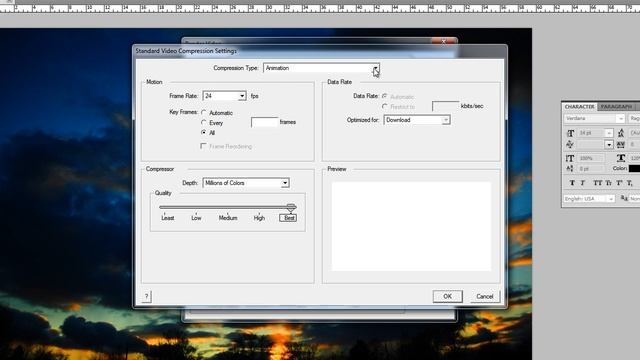Select the Automatic key frames radio button
This screenshot has height=360, width=640.
click(204, 113)
